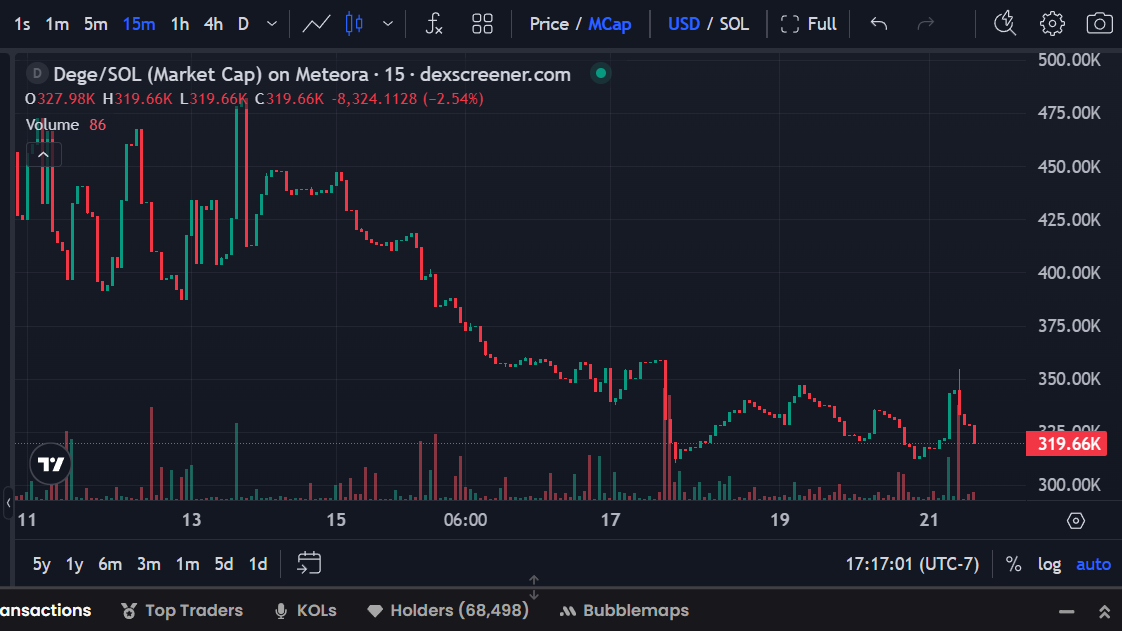Expand the timeframe dropdown next to D
The height and width of the screenshot is (631, 1122).
pos(268,24)
